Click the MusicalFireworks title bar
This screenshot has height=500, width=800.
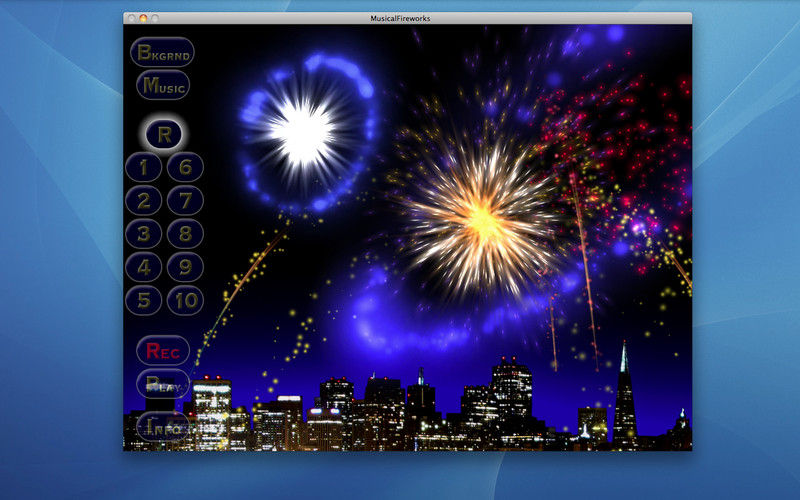click(x=407, y=18)
